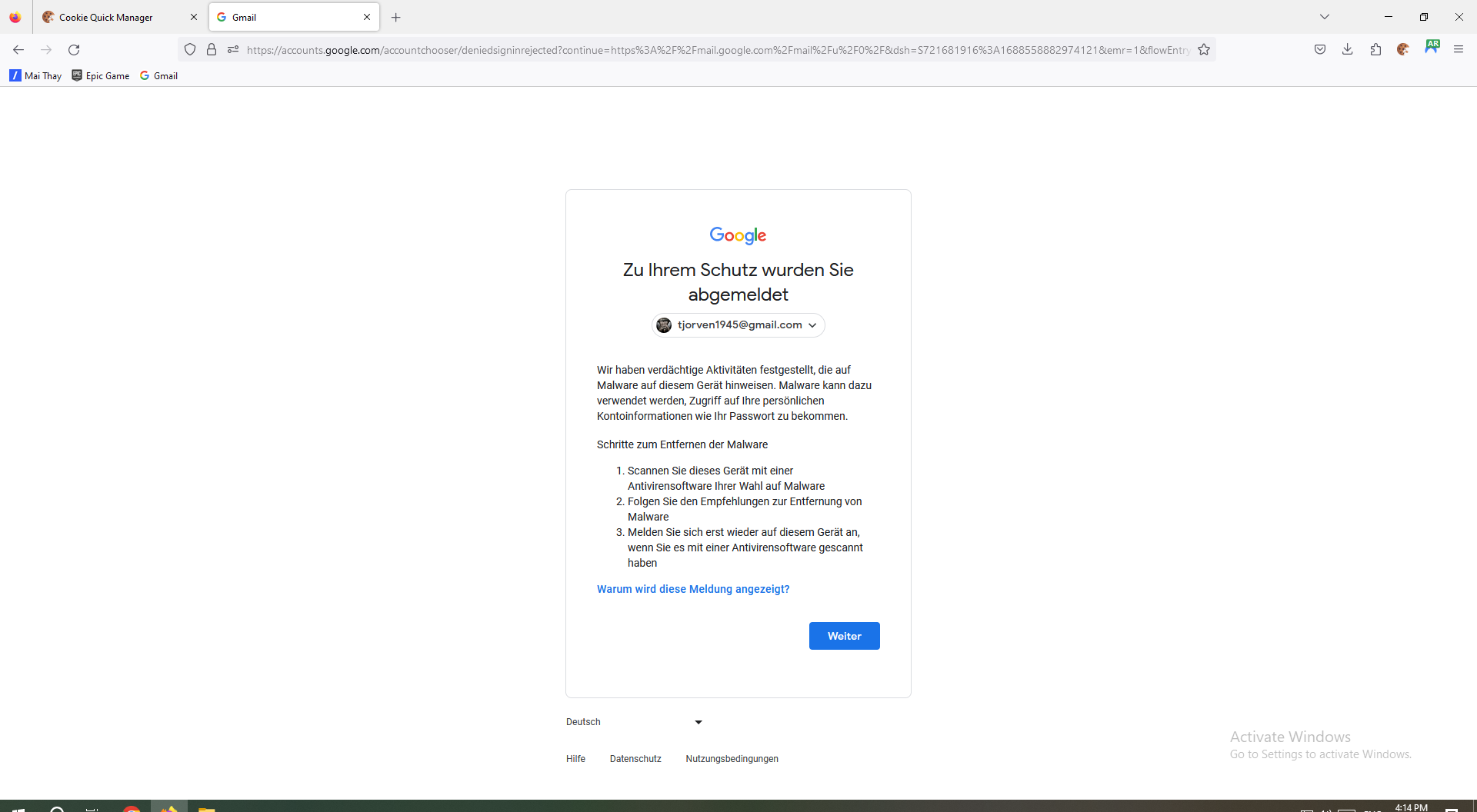Image resolution: width=1477 pixels, height=812 pixels.
Task: Go forward with the forward arrow
Action: point(46,50)
